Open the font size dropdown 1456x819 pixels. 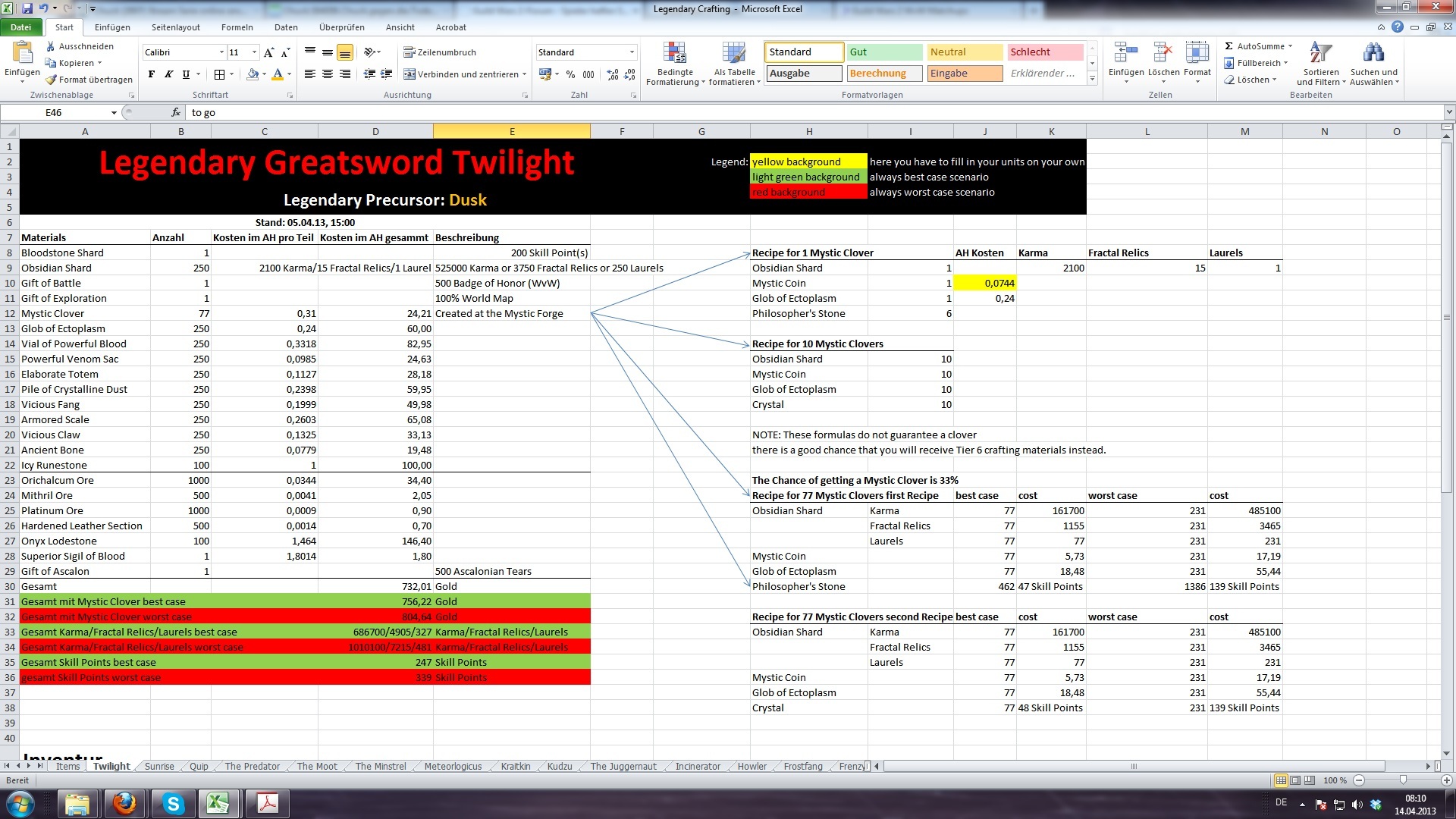point(254,52)
